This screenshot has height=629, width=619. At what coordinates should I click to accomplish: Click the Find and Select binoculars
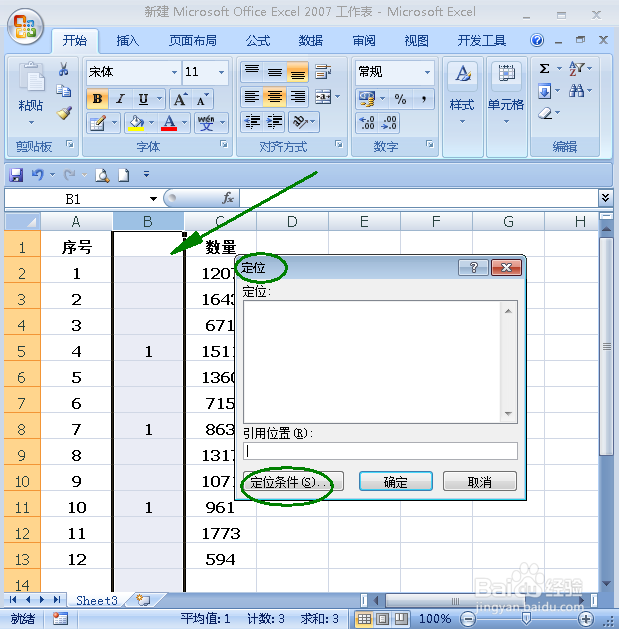click(x=576, y=91)
